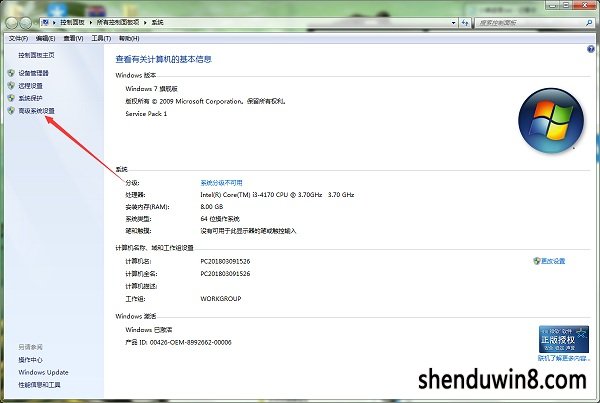Open 系统保护 link
This screenshot has width=600, height=403.
pyautogui.click(x=30, y=98)
